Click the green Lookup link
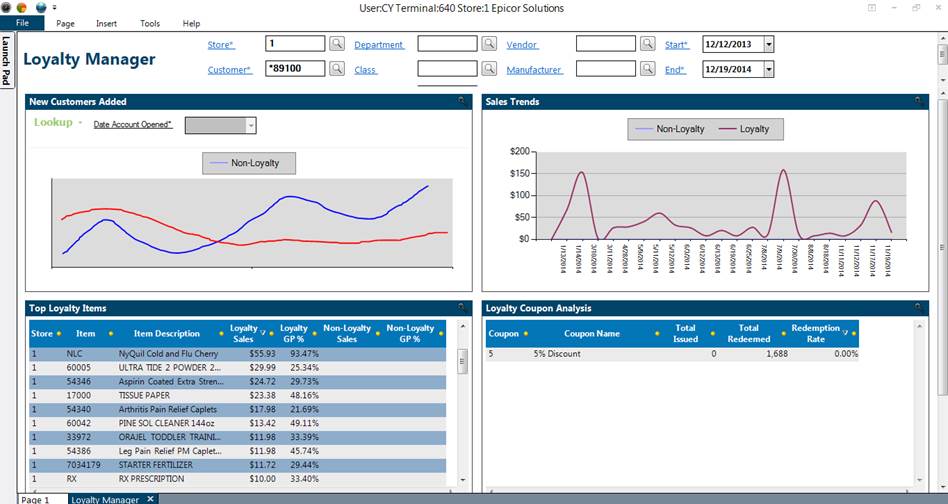Viewport: 948px width, 504px height. coord(54,122)
